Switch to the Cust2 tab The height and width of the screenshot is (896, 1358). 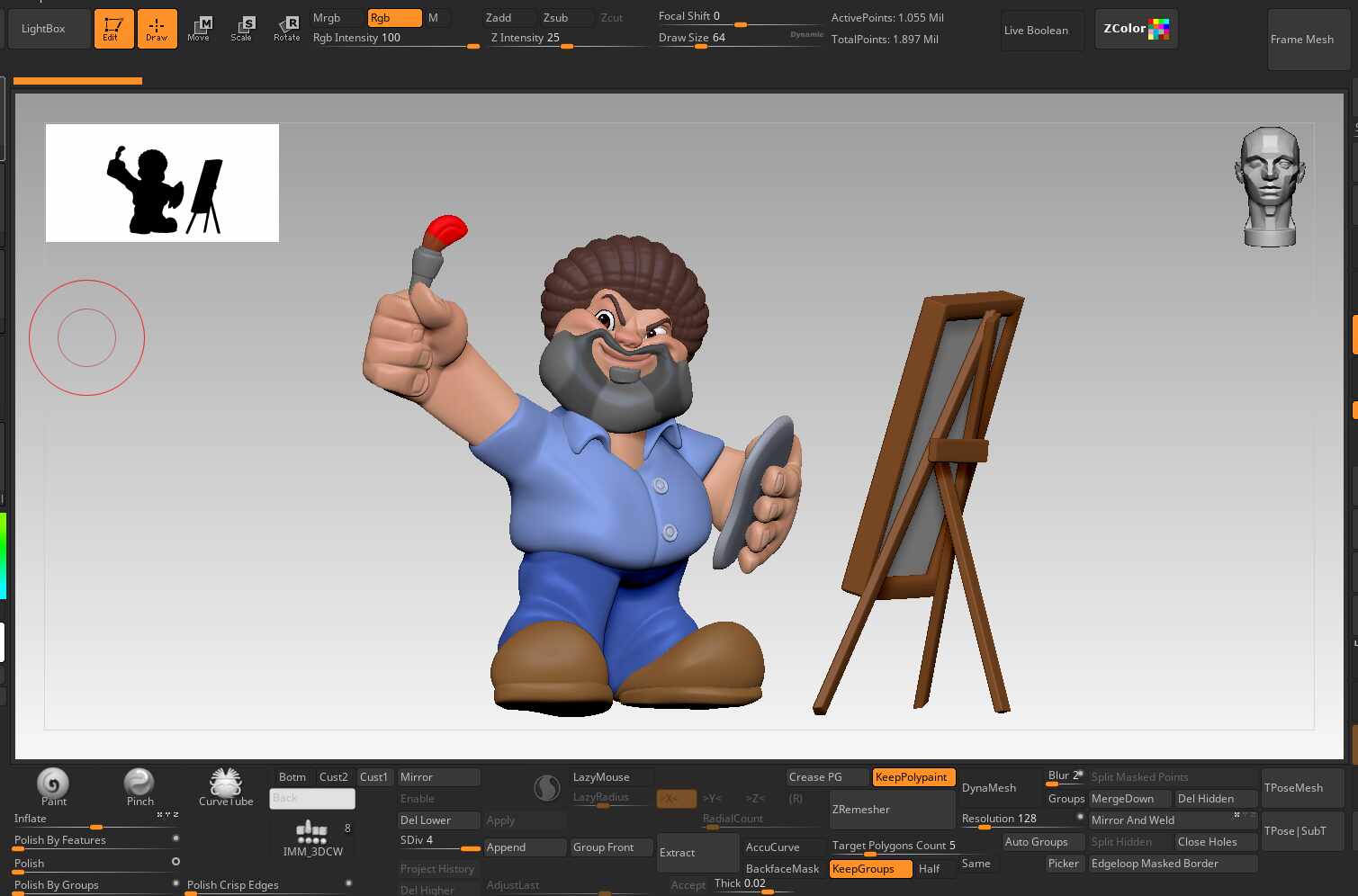(x=333, y=777)
